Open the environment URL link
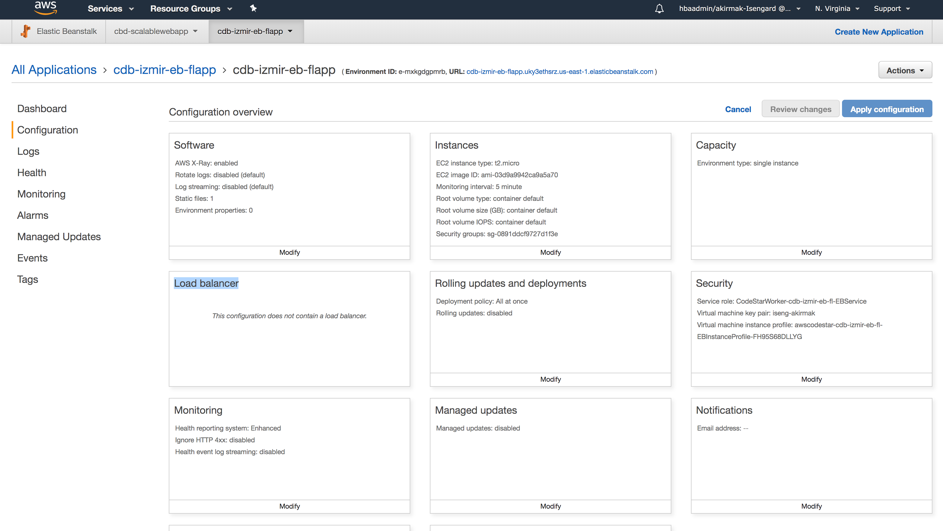This screenshot has height=531, width=943. pos(560,72)
